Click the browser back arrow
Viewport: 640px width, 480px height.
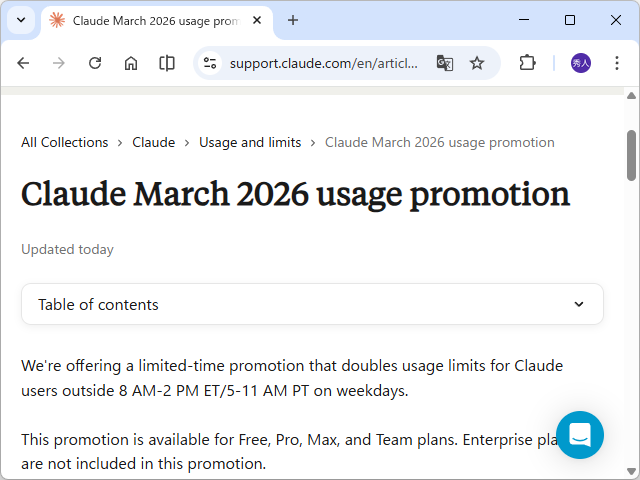point(23,63)
